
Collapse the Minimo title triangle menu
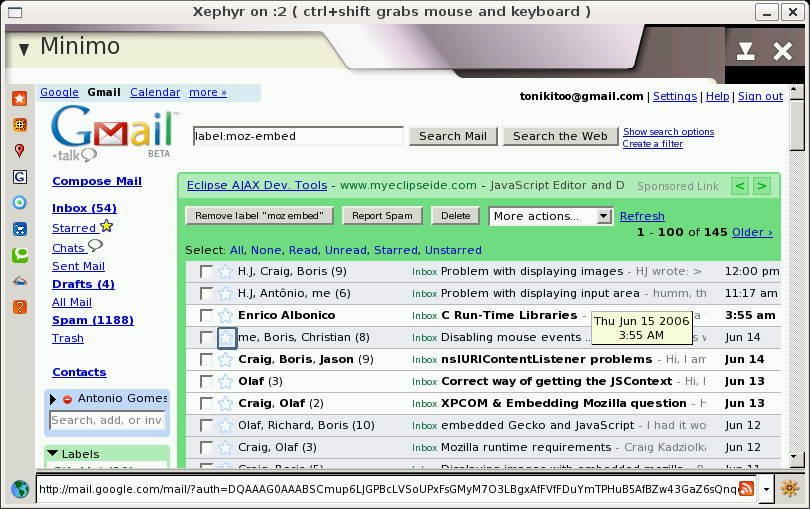(x=24, y=50)
